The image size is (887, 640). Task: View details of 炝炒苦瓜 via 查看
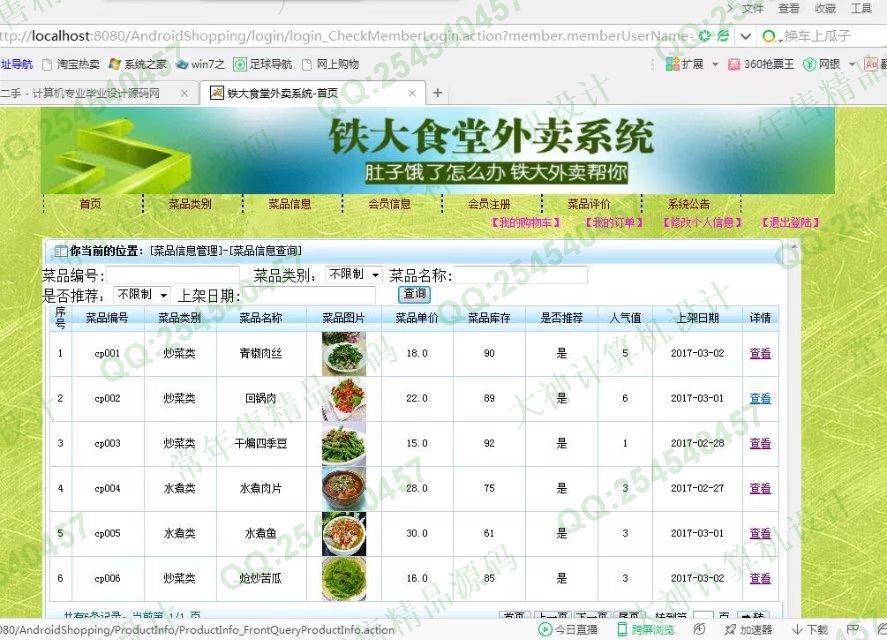760,578
